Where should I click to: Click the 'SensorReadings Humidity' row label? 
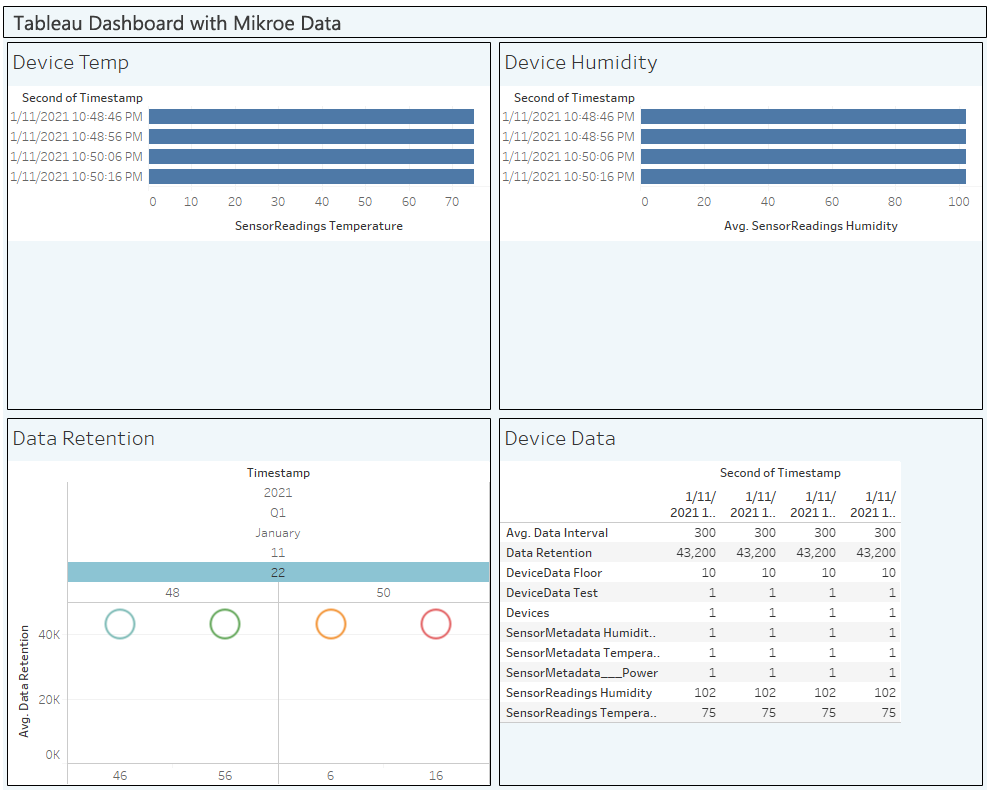click(x=579, y=693)
